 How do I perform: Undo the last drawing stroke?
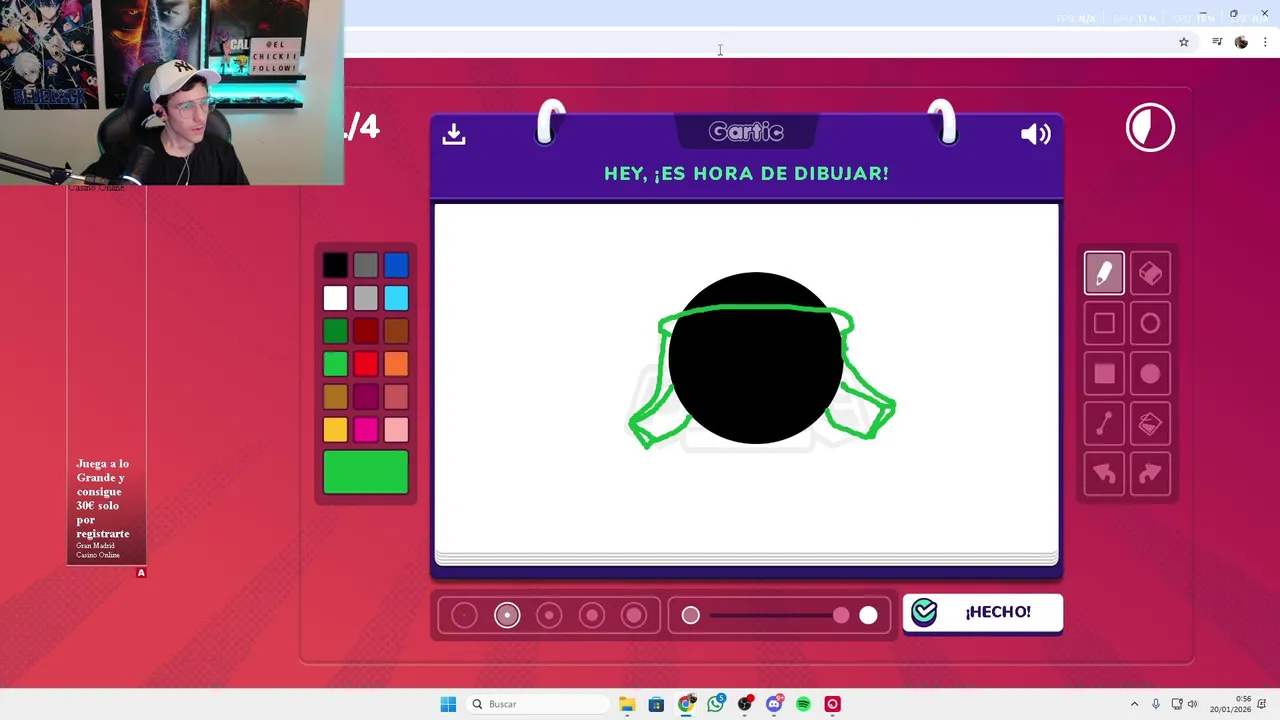click(x=1104, y=473)
